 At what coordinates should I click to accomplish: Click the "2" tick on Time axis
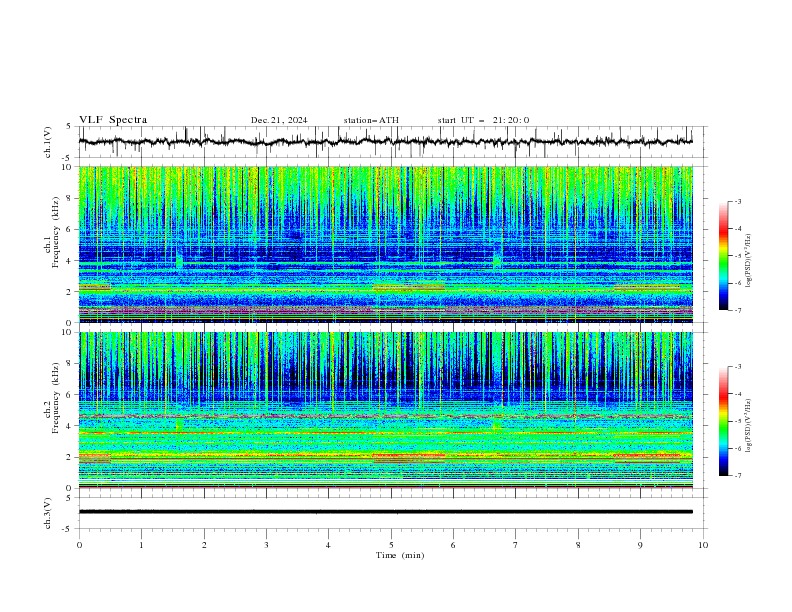click(204, 545)
